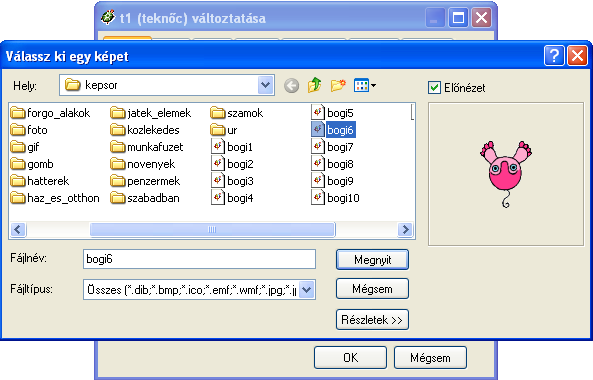This screenshot has width=593, height=380.
Task: Close the t1 (teknőc) változtatása window
Action: point(481,18)
